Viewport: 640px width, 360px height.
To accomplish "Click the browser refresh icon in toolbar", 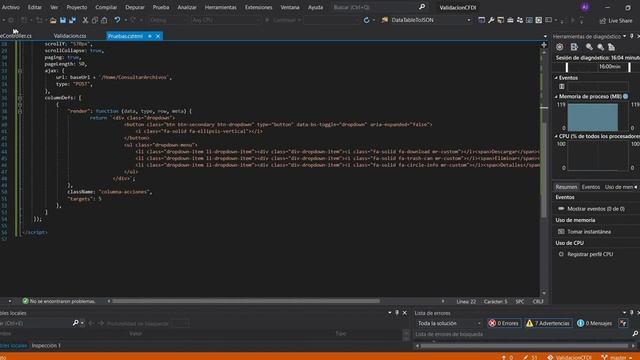I will [367, 20].
